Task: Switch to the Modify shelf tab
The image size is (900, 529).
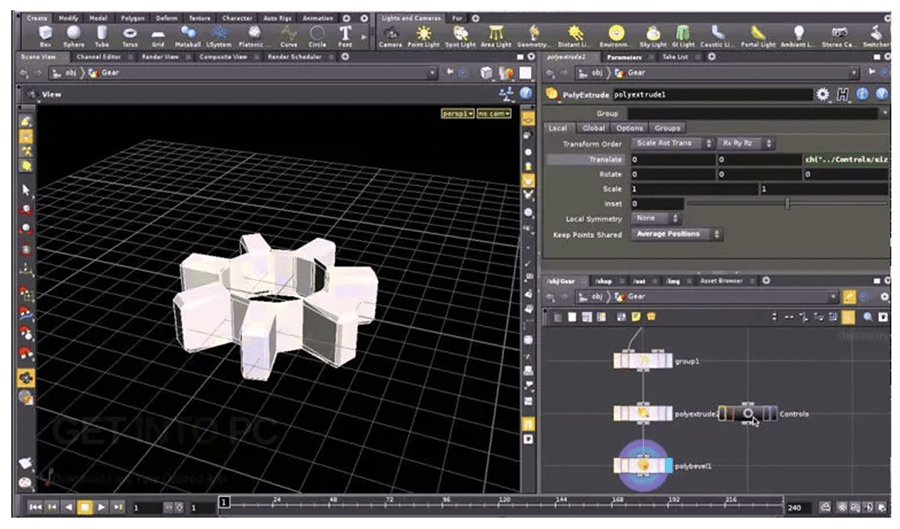Action: (68, 18)
